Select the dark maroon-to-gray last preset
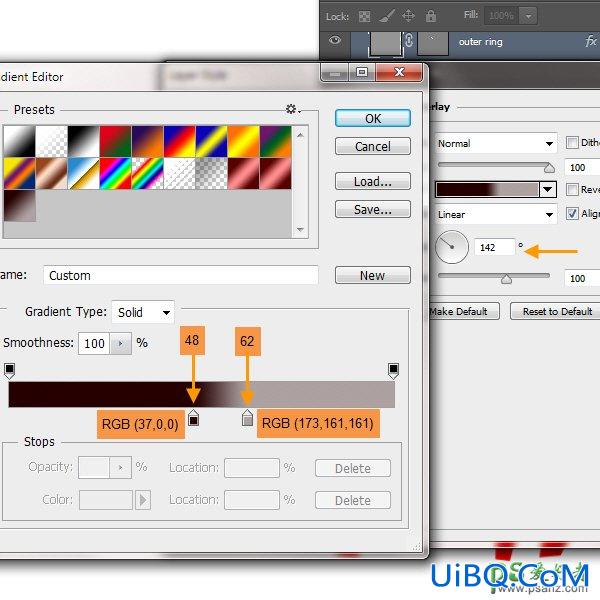The image size is (600, 600). point(20,205)
